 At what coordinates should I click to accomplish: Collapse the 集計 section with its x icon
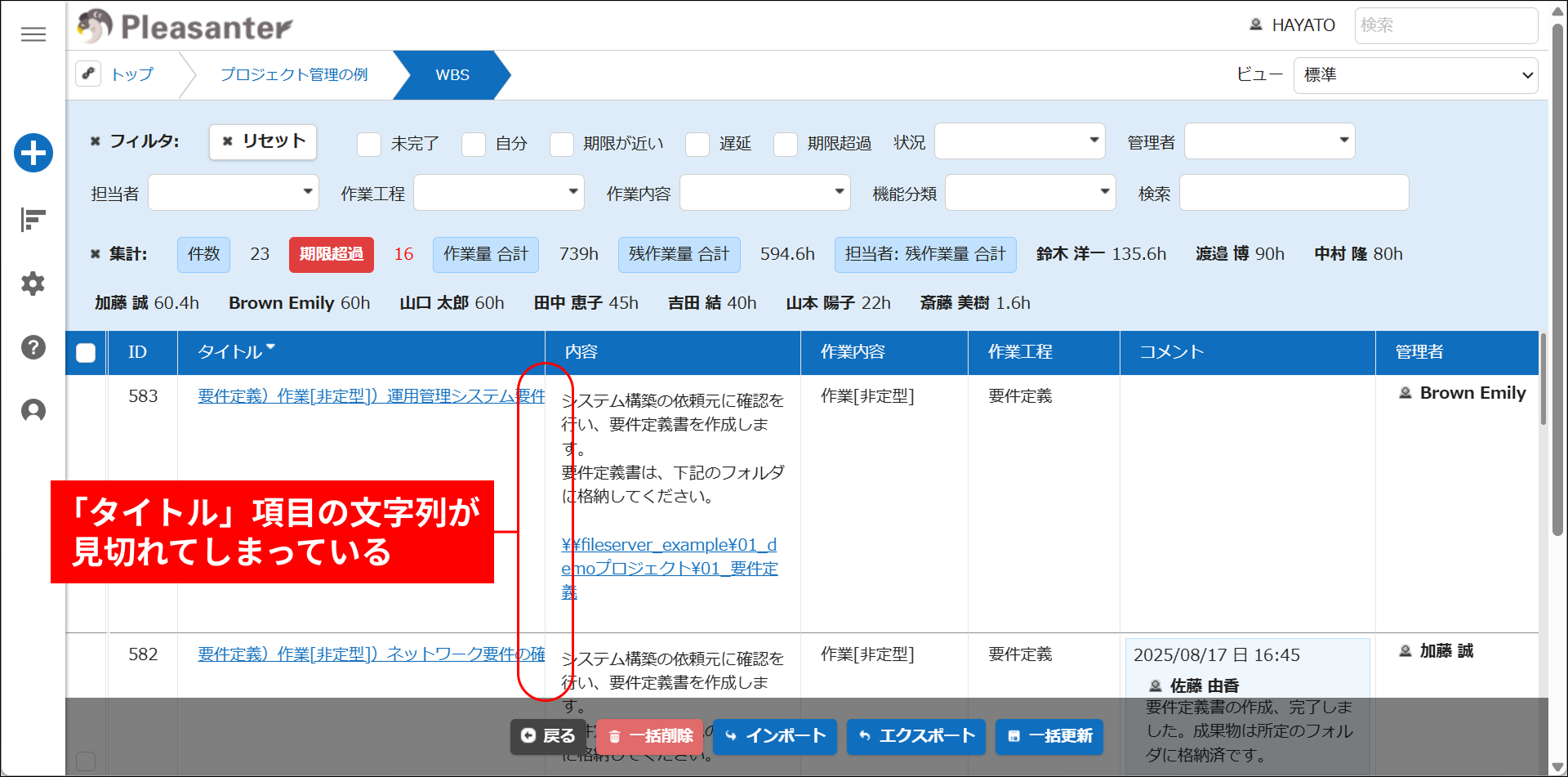pos(95,254)
